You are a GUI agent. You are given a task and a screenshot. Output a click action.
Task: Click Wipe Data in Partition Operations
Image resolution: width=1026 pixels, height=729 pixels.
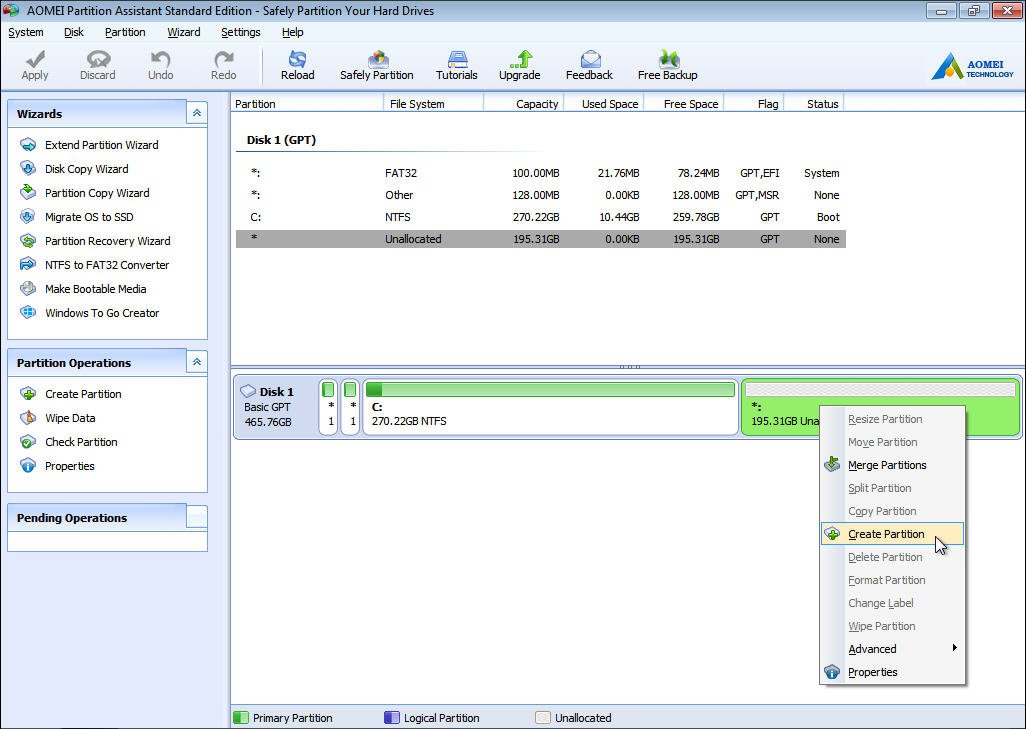pos(70,418)
